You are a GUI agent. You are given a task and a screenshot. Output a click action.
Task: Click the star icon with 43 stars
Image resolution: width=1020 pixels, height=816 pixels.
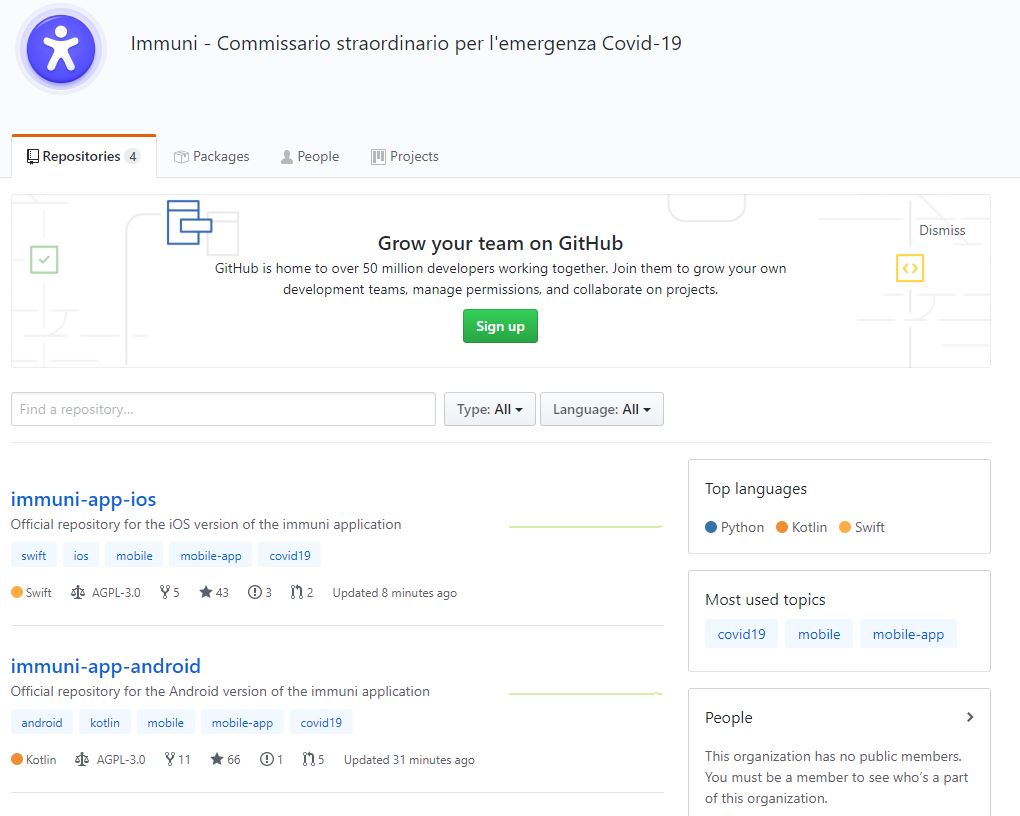point(206,592)
